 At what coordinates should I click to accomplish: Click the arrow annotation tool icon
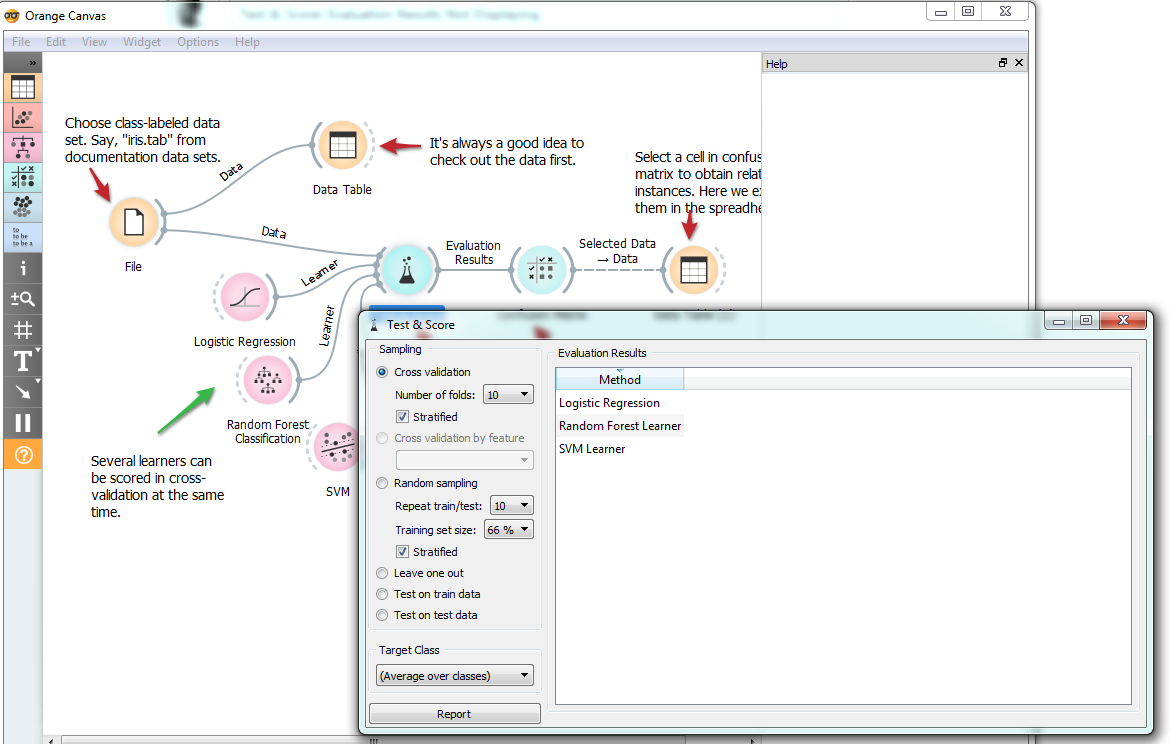tap(22, 392)
